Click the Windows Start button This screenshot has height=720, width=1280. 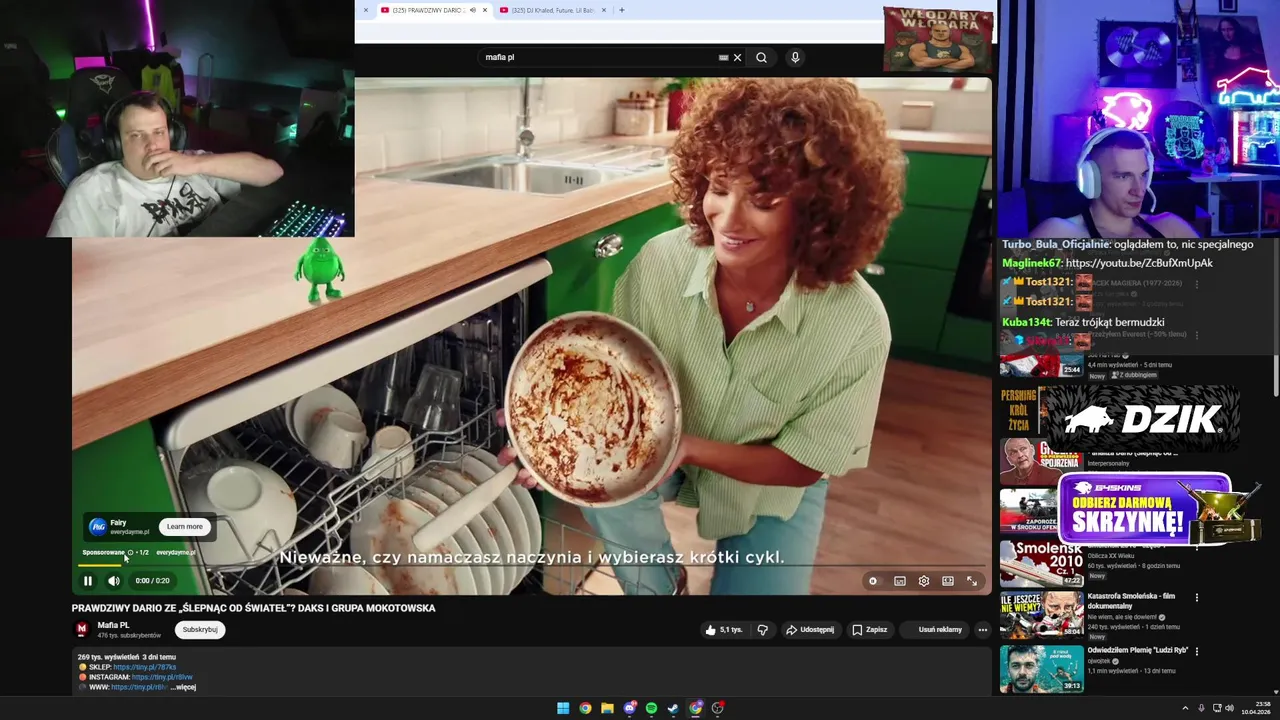pos(563,708)
